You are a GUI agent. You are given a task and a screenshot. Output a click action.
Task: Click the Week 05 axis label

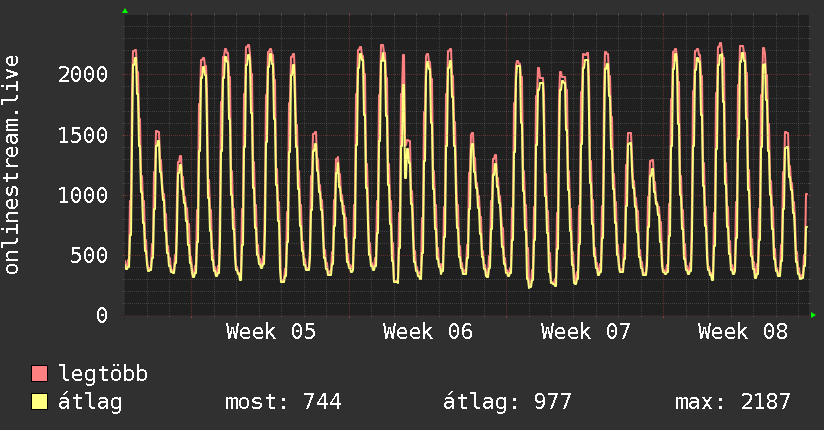click(x=271, y=332)
